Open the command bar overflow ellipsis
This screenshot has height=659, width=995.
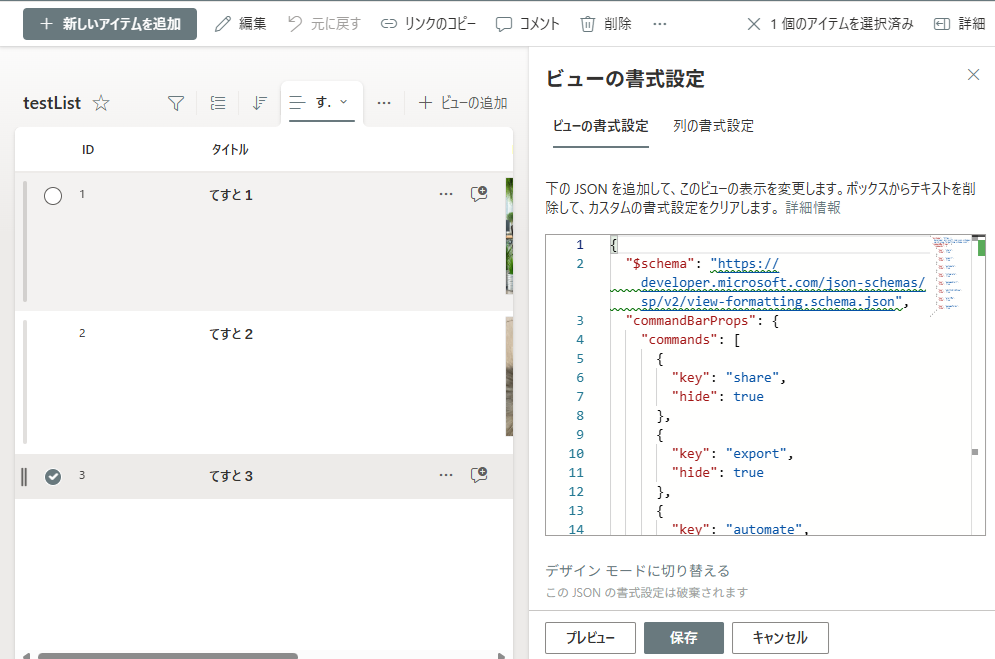(660, 24)
